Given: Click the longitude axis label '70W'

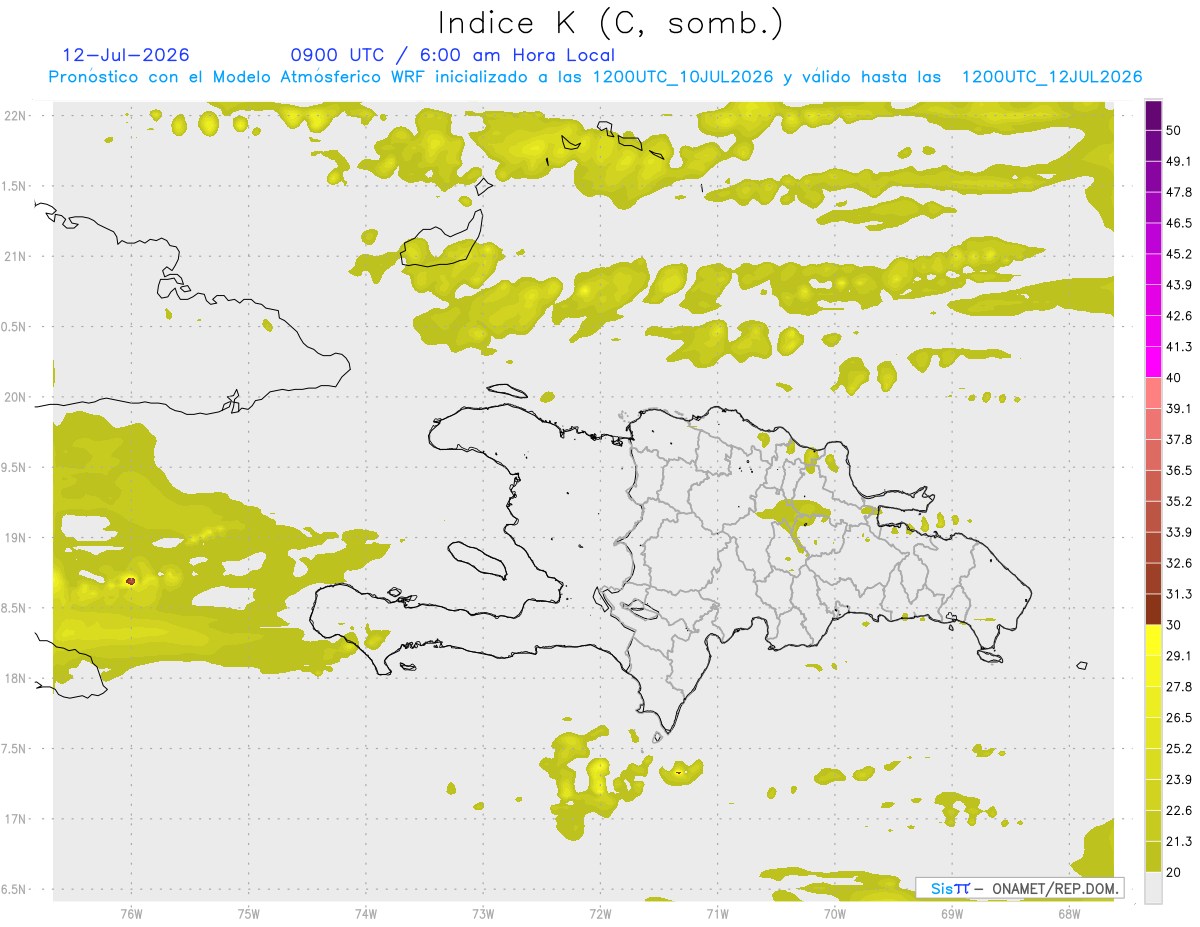Looking at the screenshot, I should click(x=835, y=913).
